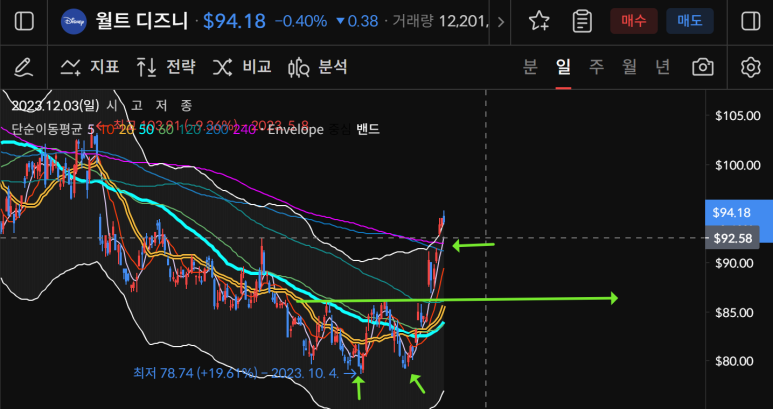Click the cyan 50 moving average number
The width and height of the screenshot is (773, 409).
[146, 130]
